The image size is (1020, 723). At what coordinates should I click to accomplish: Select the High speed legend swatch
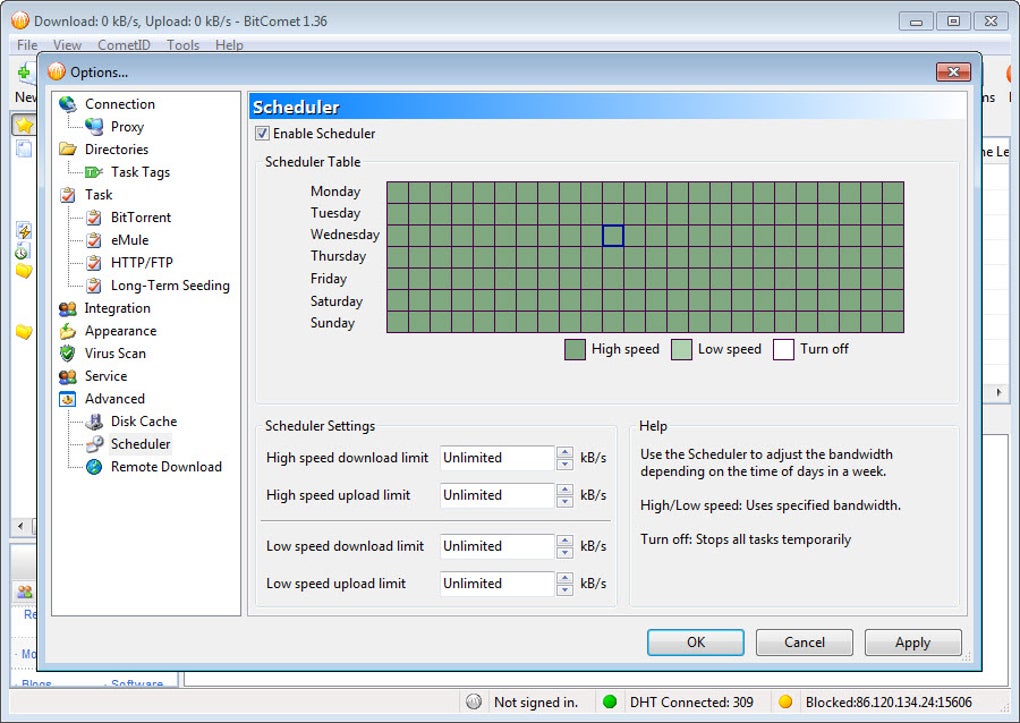click(x=575, y=349)
